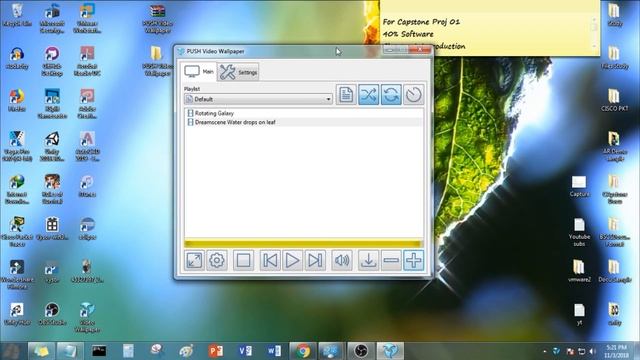Open the command prompt taskbar icon
Image resolution: width=640 pixels, height=360 pixels.
coord(99,351)
